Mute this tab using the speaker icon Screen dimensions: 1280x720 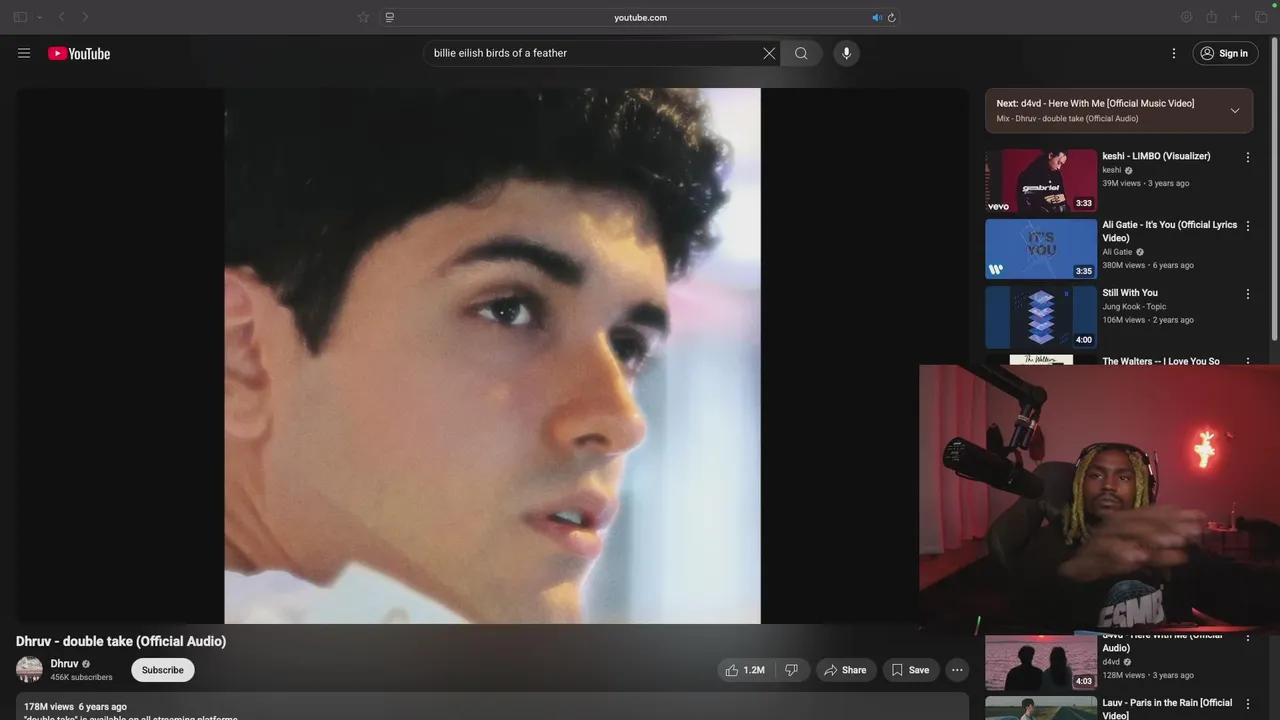tap(877, 17)
